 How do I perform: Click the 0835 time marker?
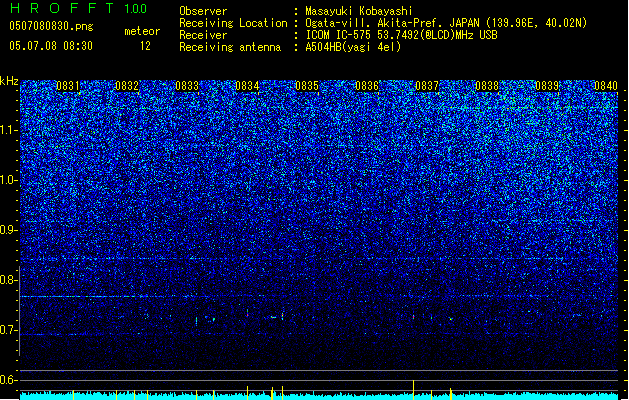[306, 86]
